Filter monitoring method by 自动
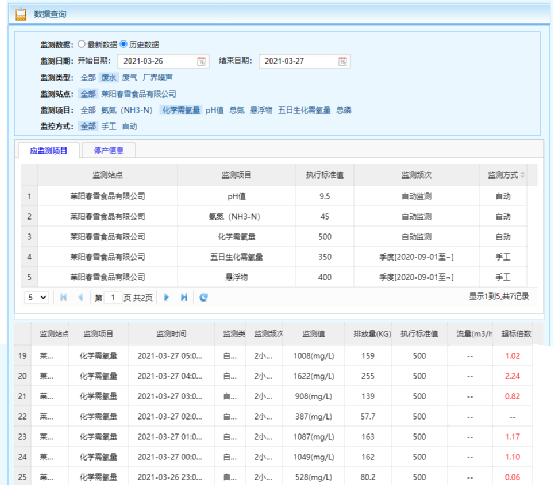Viewport: 553px width, 485px height. 129,126
